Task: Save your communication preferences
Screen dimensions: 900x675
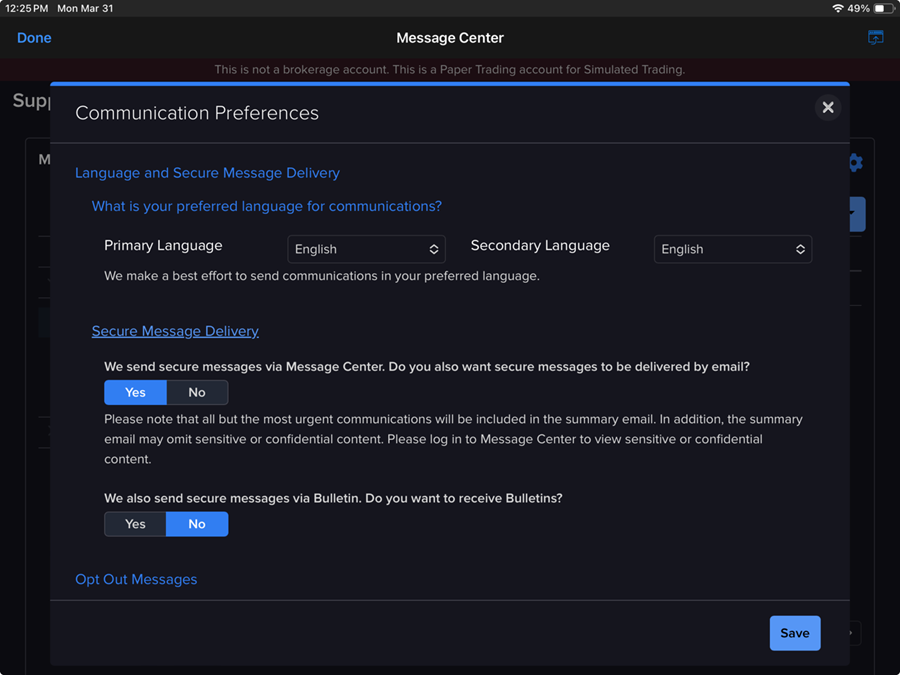Action: click(x=795, y=633)
